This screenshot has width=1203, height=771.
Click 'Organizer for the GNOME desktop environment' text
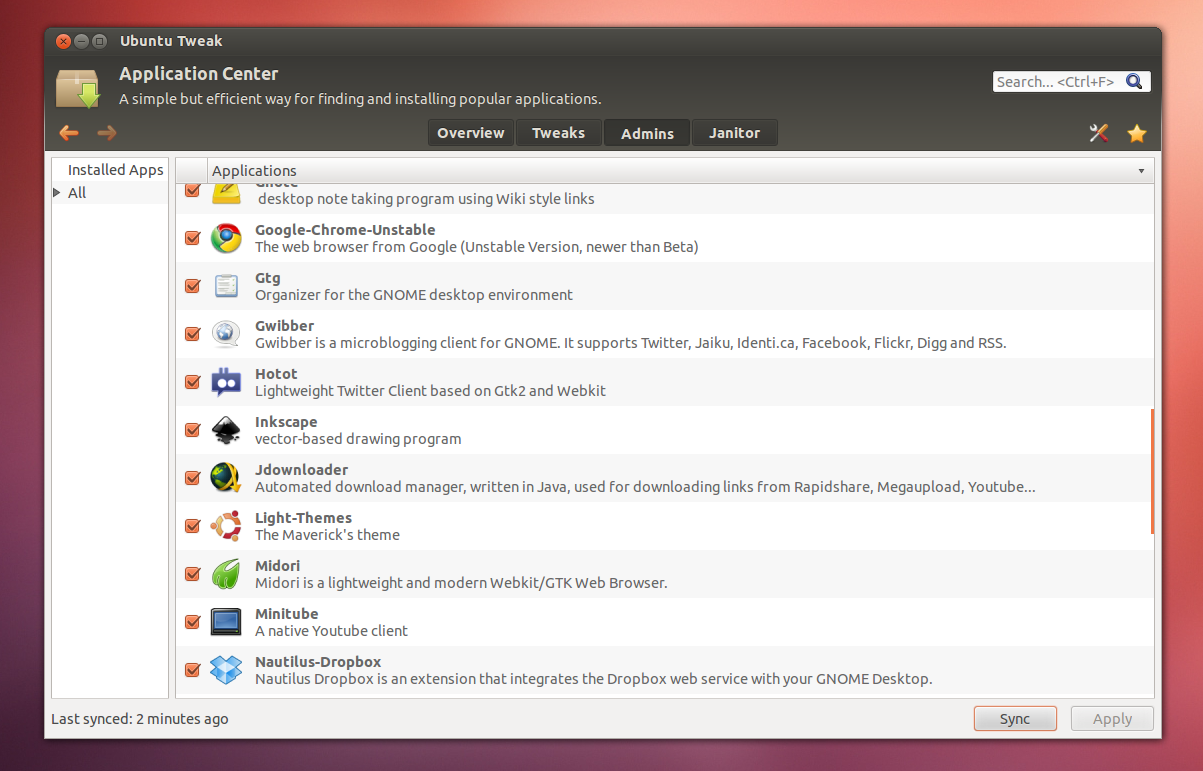[x=414, y=295]
